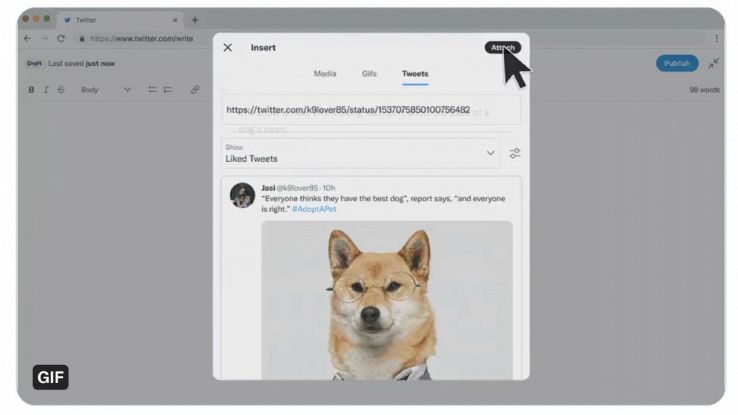Reload the page with the refresh icon

point(61,39)
